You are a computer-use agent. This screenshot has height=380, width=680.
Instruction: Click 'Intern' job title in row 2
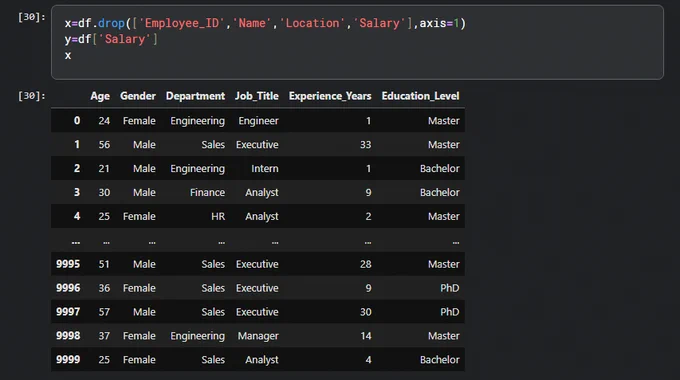(265, 168)
